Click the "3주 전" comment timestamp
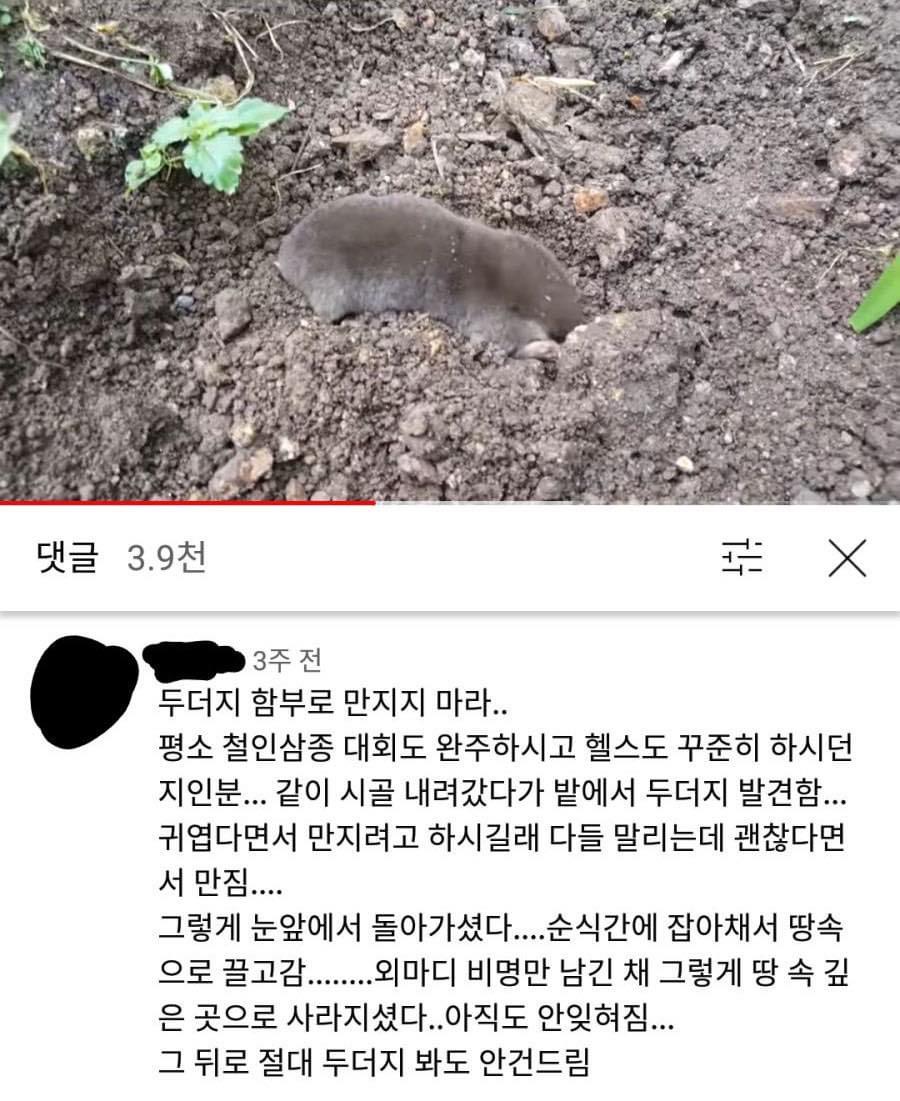 [x=286, y=660]
